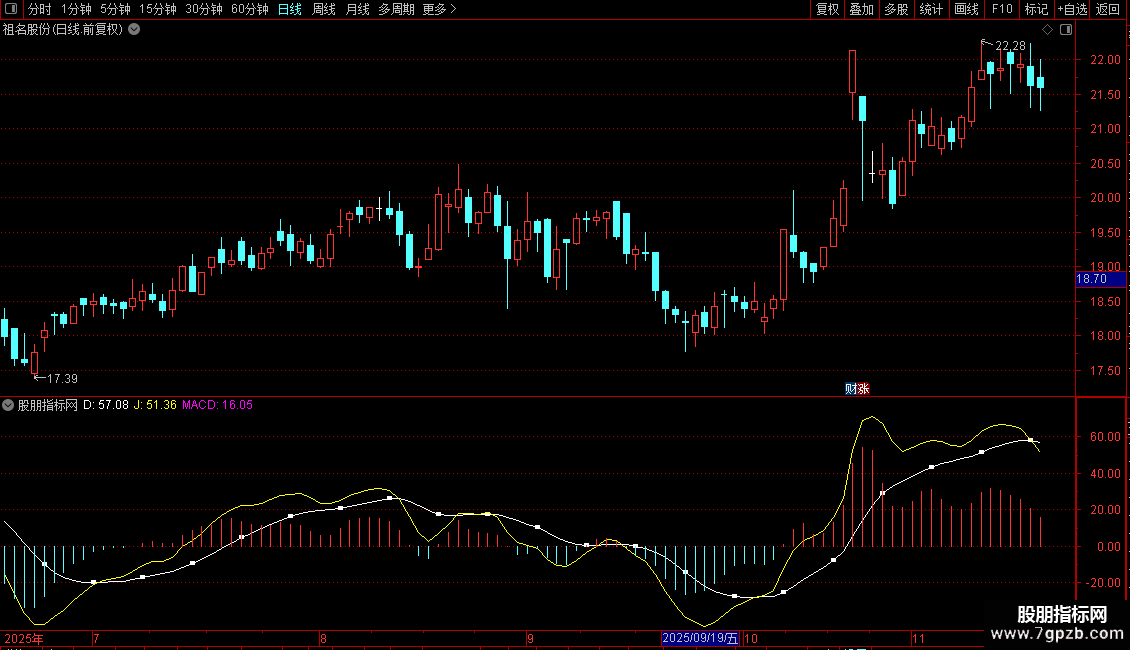Select the 5分钟 period

115,9
